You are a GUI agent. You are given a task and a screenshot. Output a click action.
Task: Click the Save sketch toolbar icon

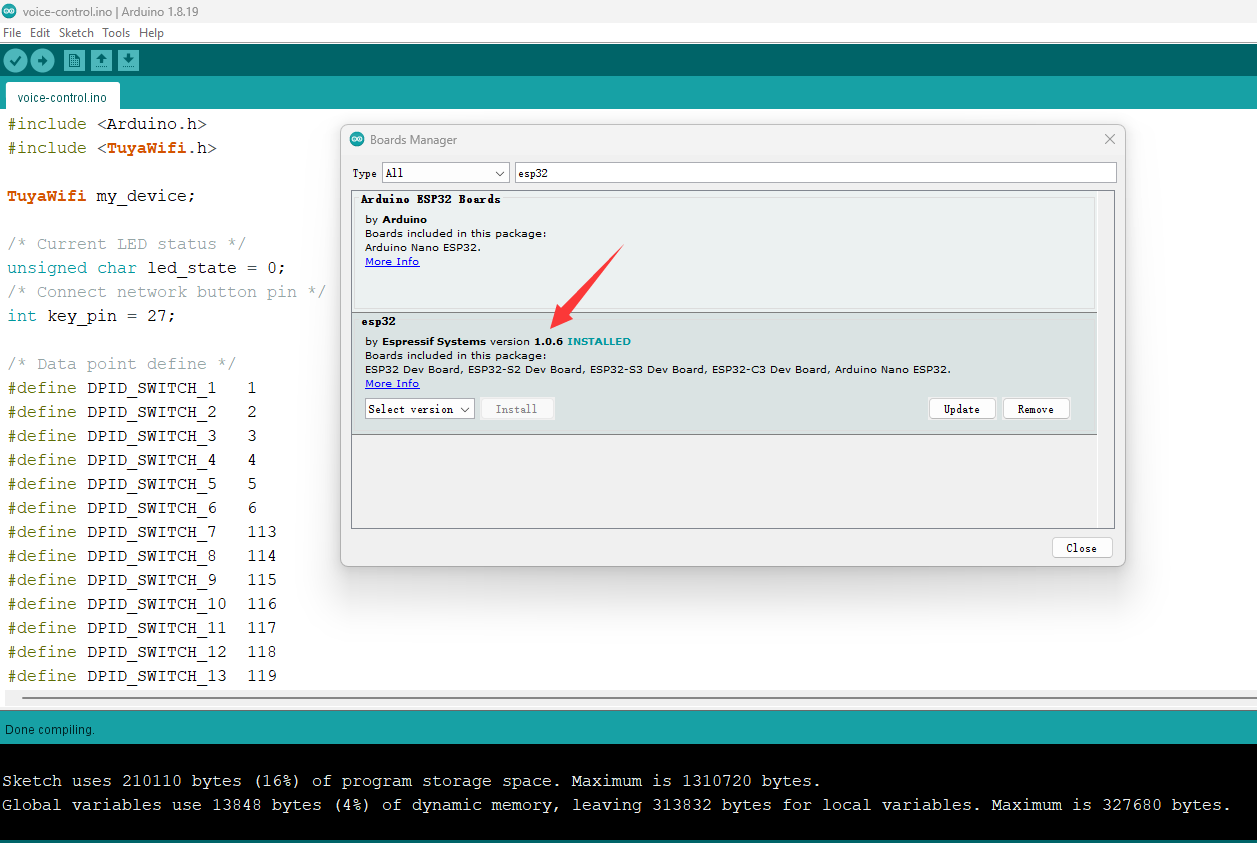click(x=128, y=61)
